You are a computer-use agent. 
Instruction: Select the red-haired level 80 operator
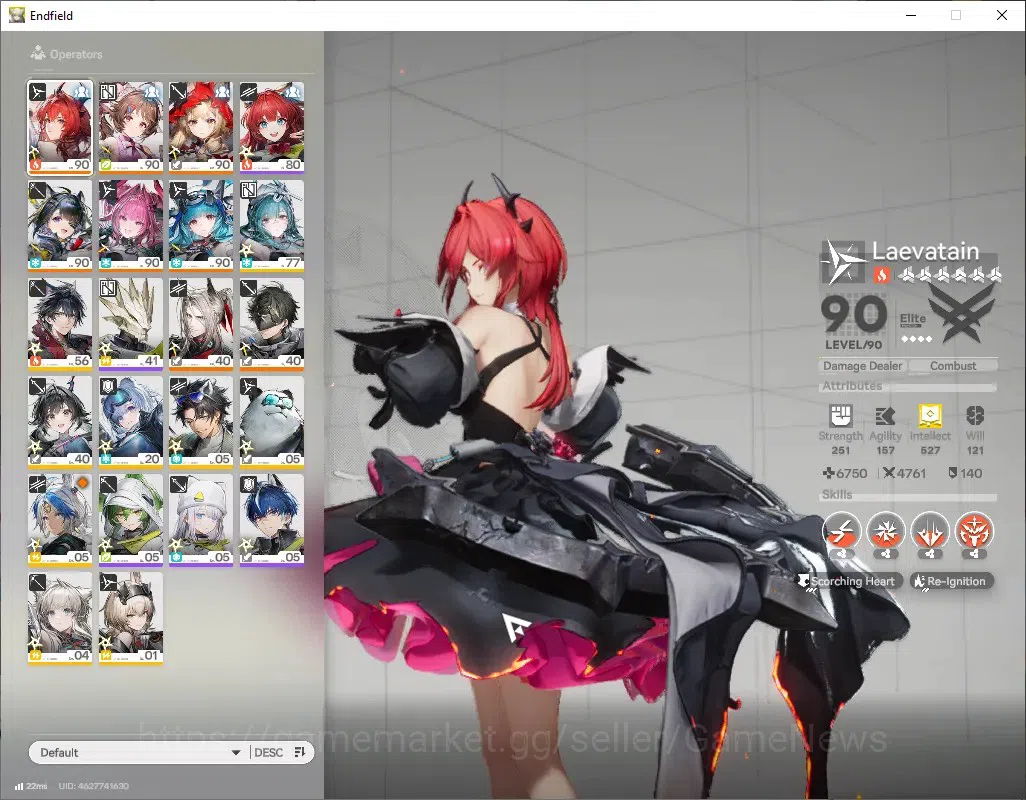point(272,127)
